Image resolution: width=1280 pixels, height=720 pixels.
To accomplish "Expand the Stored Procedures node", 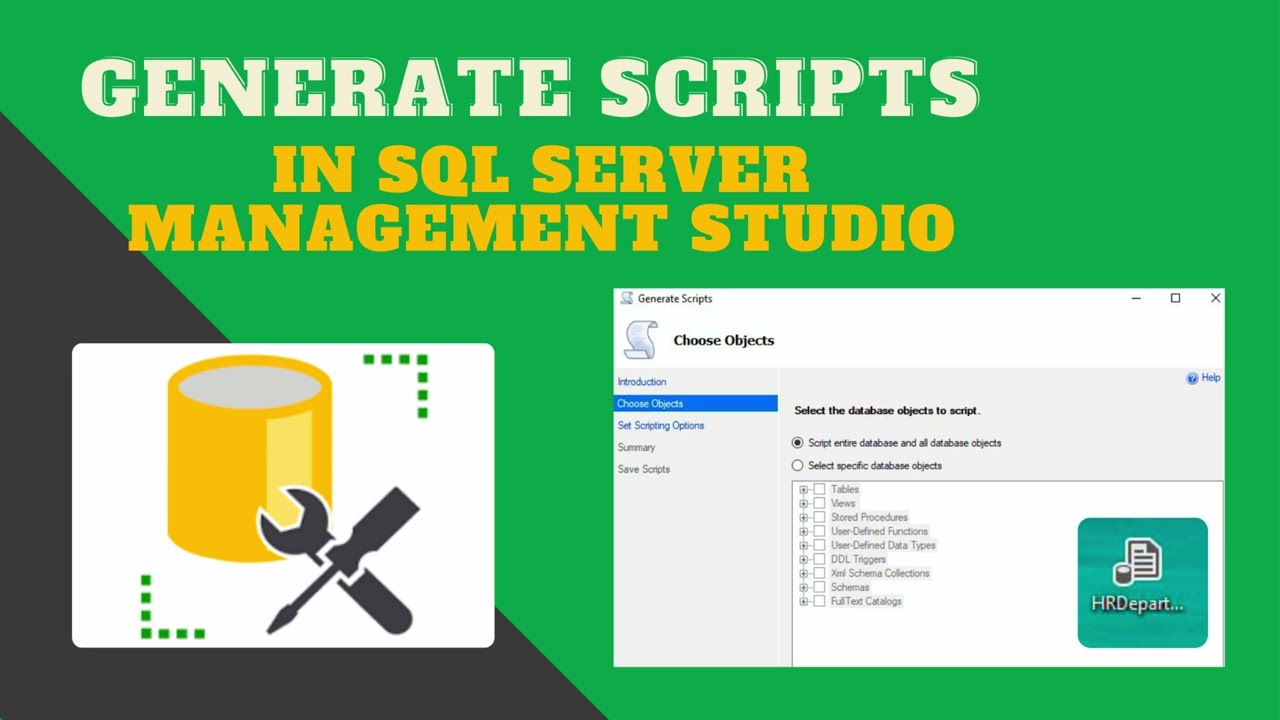I will point(804,518).
